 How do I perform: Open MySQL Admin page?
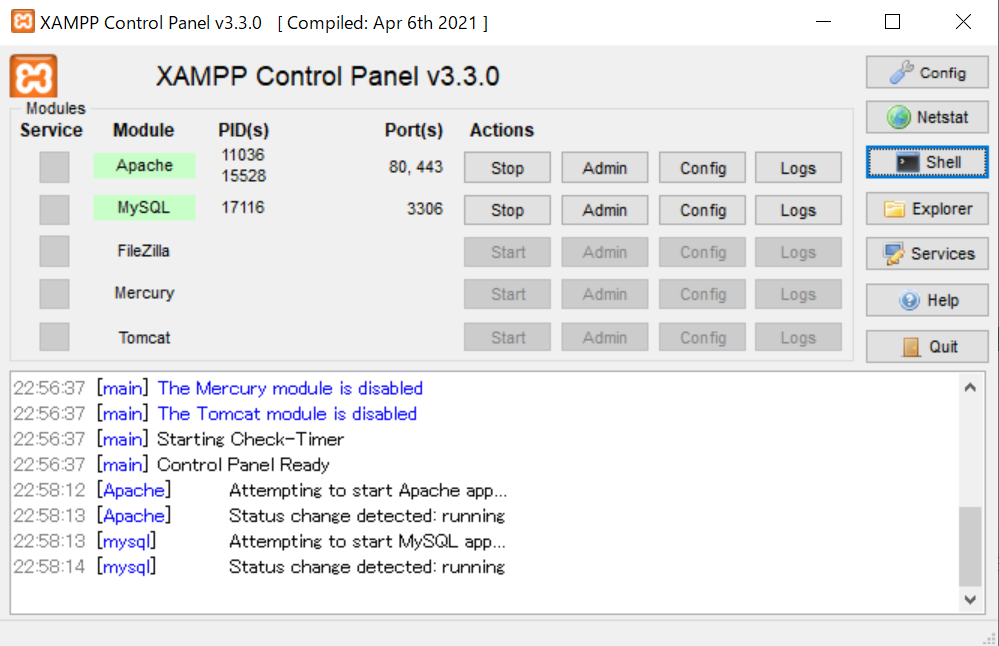(605, 210)
